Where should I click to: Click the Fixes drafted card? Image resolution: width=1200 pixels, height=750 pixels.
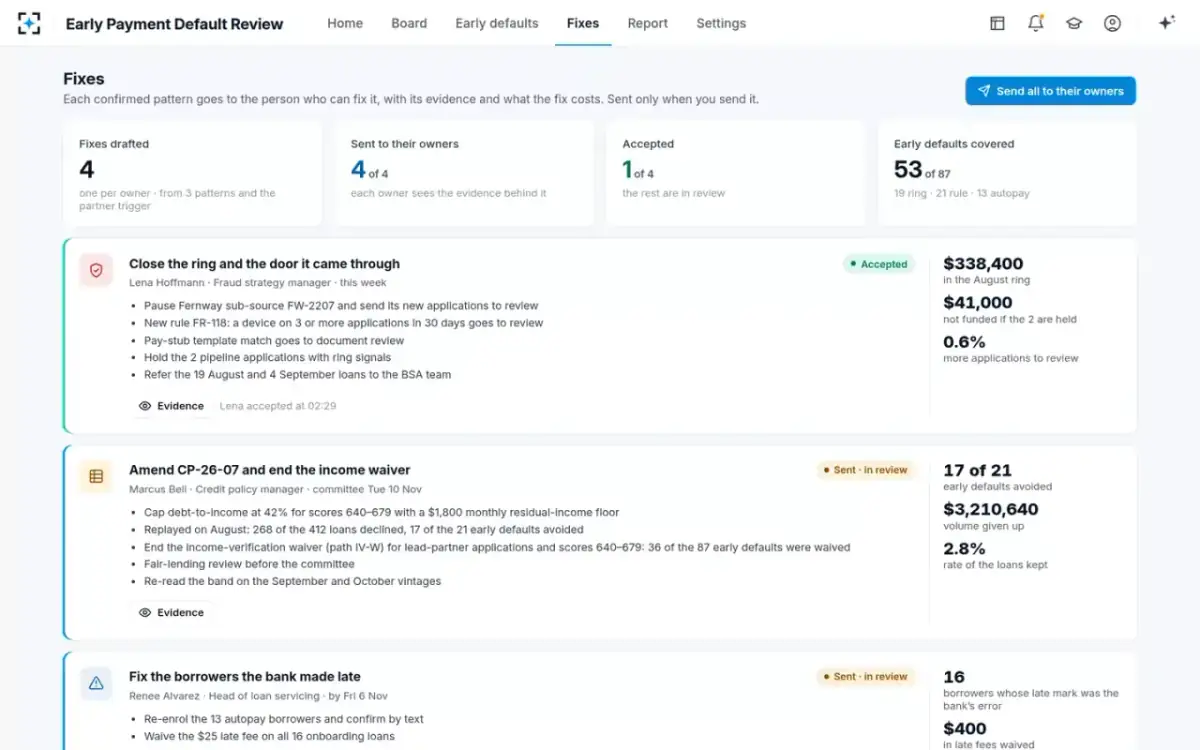193,174
